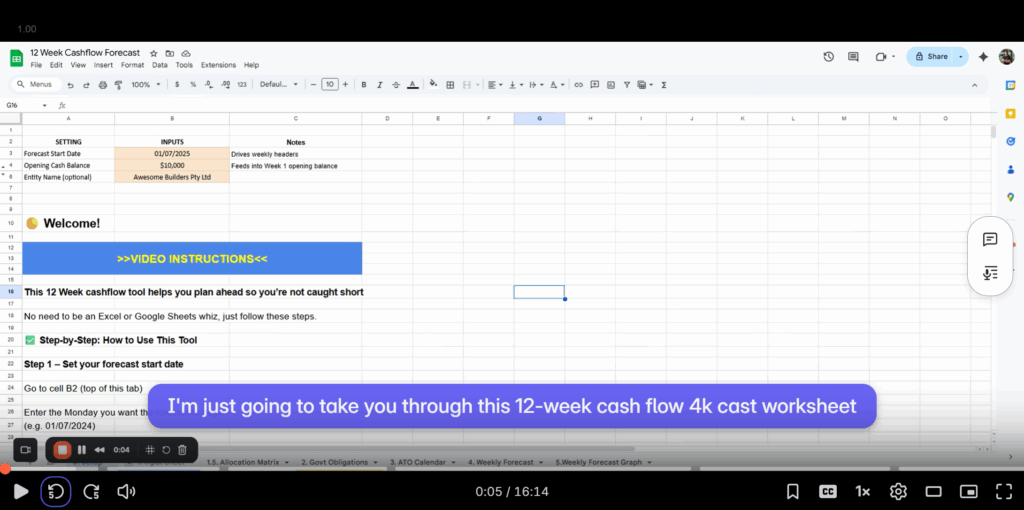
Task: Rewind the video 5 seconds
Action: click(56, 491)
